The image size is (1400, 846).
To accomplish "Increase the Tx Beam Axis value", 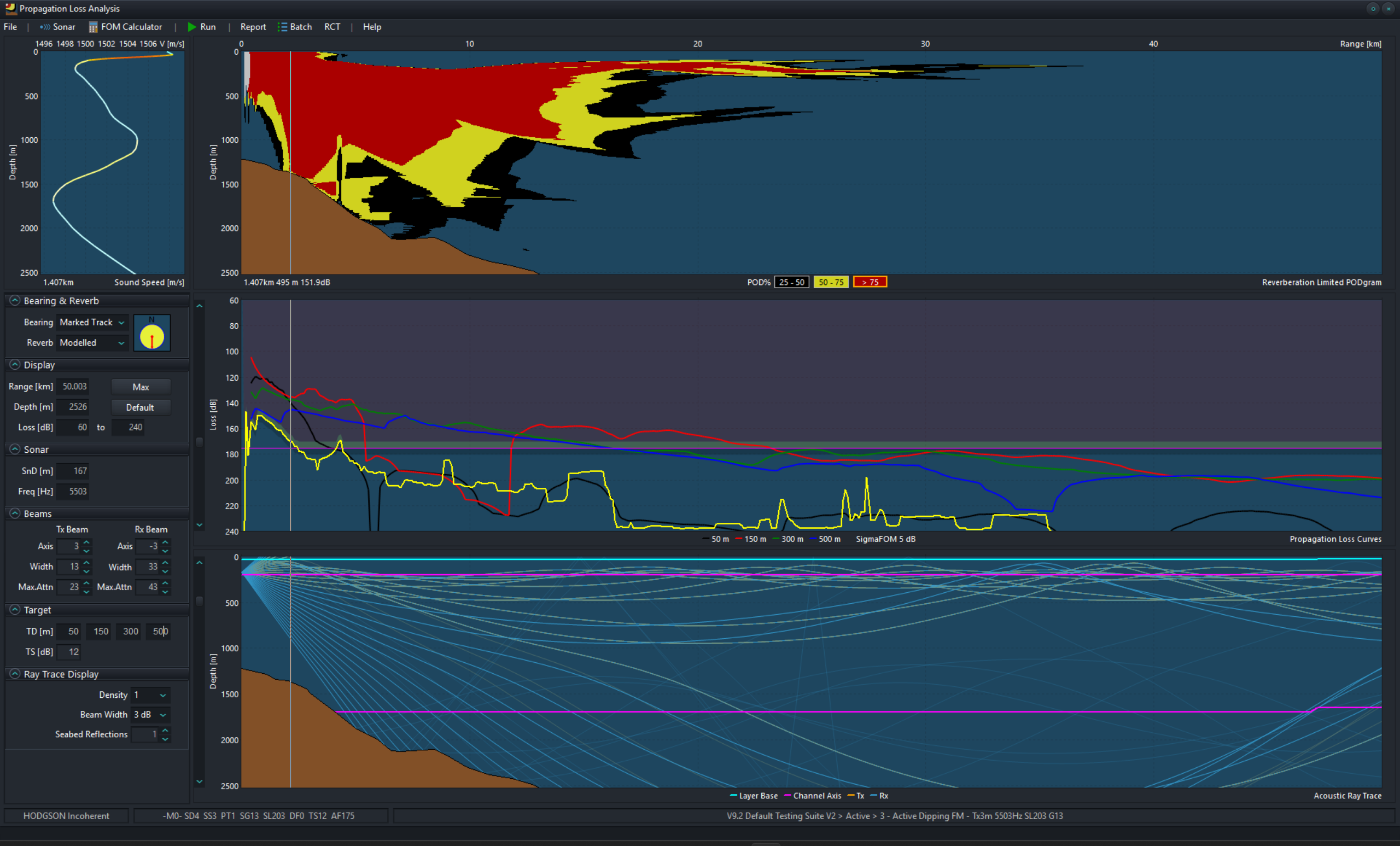I will [x=87, y=542].
